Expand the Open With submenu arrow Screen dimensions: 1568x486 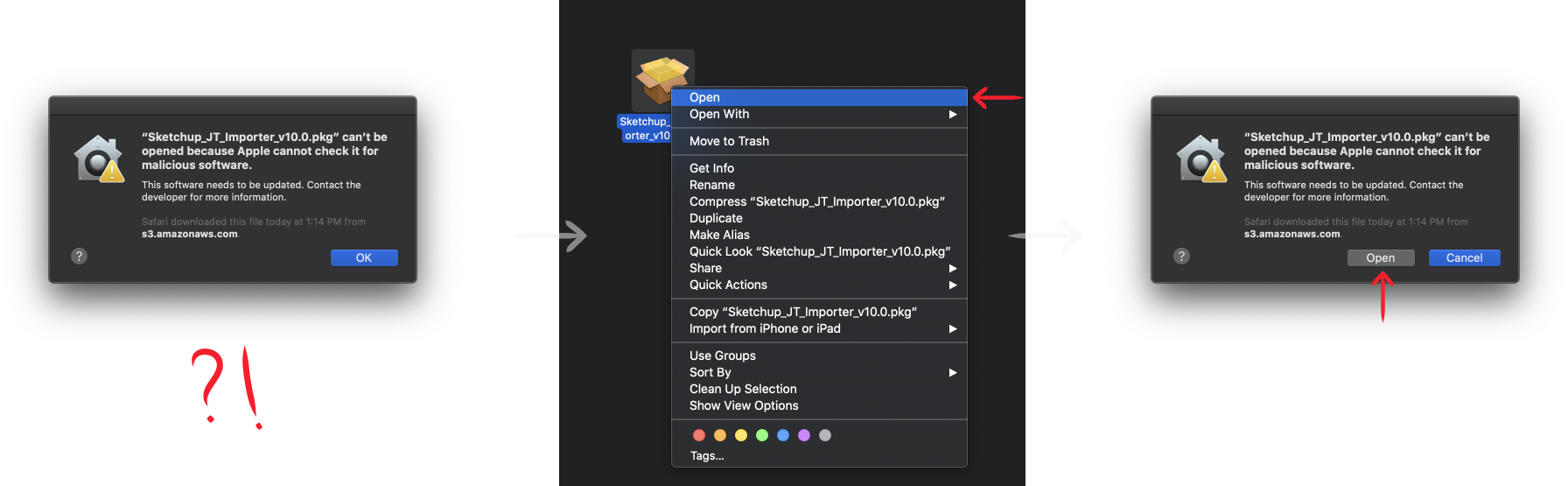[953, 115]
